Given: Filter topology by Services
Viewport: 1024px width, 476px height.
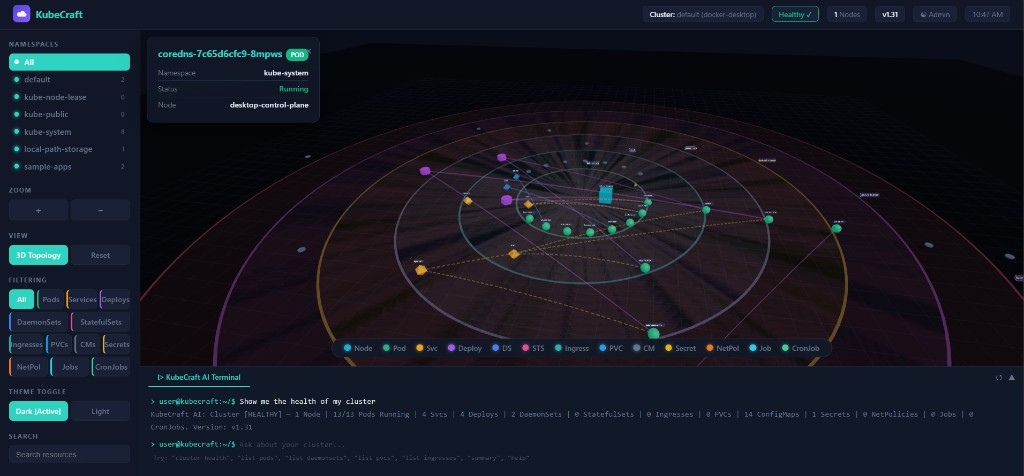Looking at the screenshot, I should [82, 300].
